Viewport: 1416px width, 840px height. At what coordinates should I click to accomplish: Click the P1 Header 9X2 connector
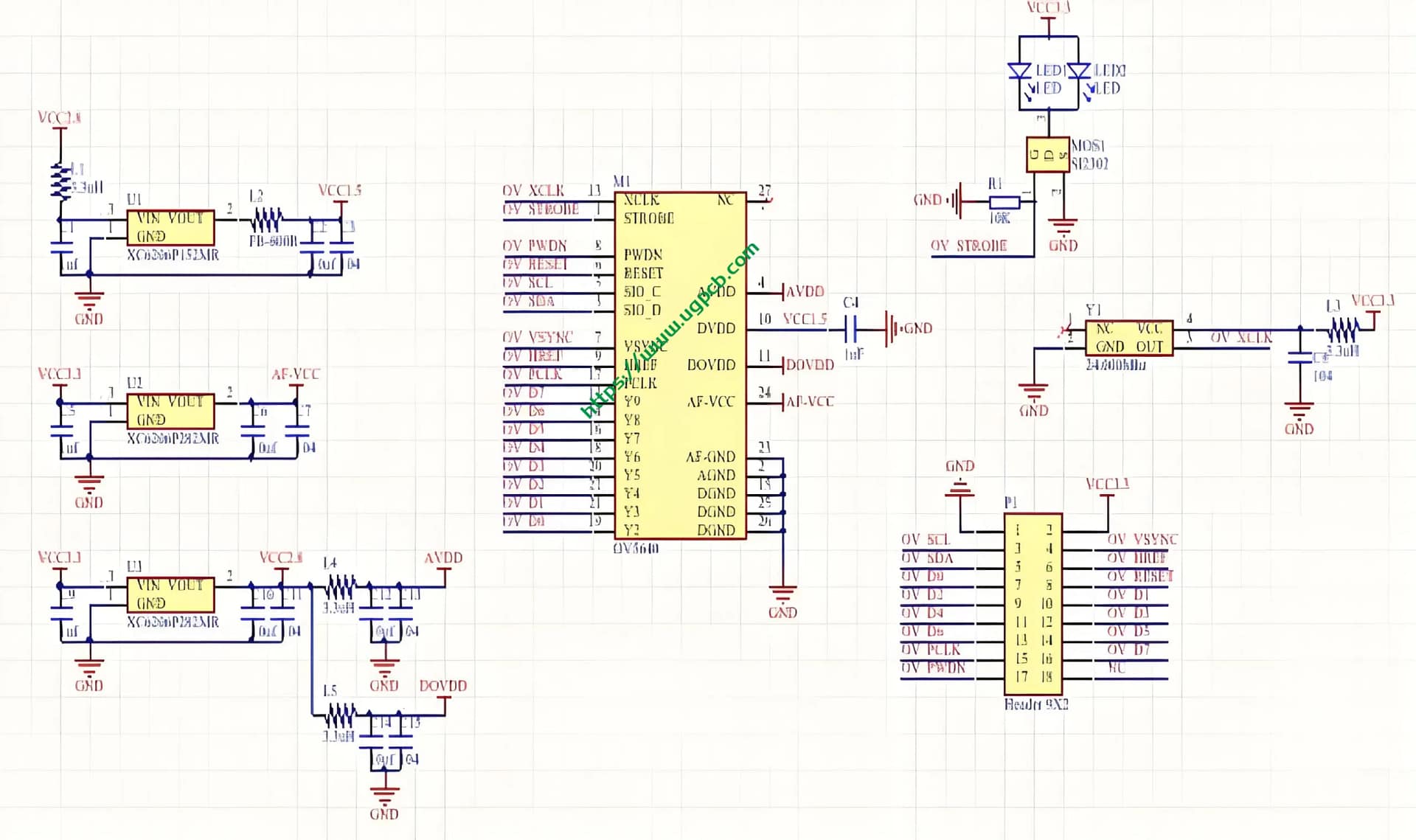pyautogui.click(x=1032, y=603)
